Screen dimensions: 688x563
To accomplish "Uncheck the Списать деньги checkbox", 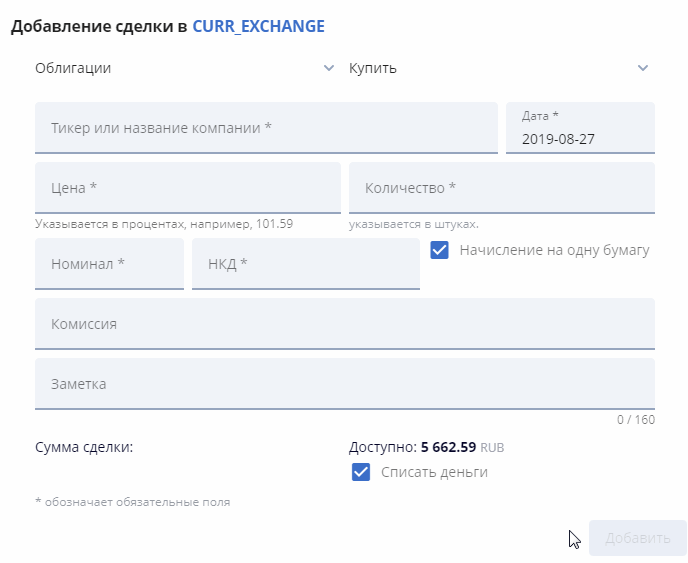I will click(361, 472).
